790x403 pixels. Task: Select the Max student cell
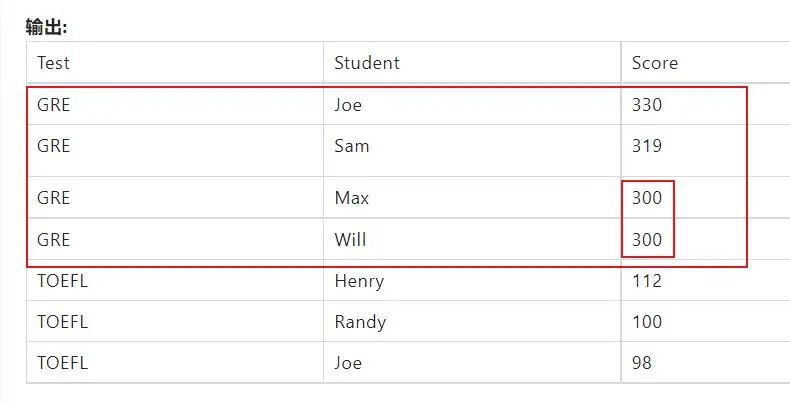point(351,198)
